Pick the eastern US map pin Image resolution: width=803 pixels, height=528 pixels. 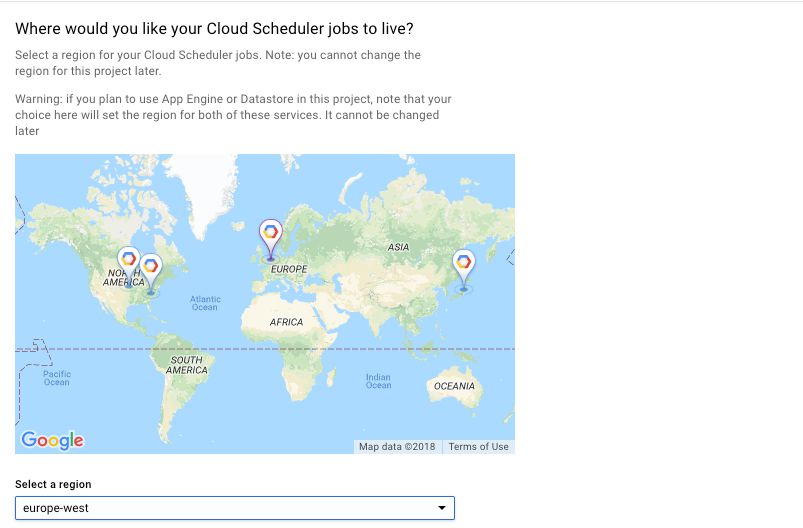coord(151,272)
